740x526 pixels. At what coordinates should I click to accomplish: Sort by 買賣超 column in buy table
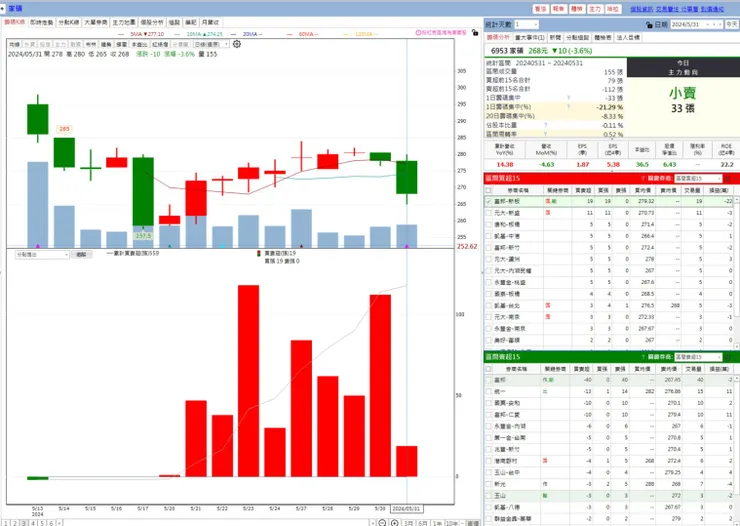583,190
